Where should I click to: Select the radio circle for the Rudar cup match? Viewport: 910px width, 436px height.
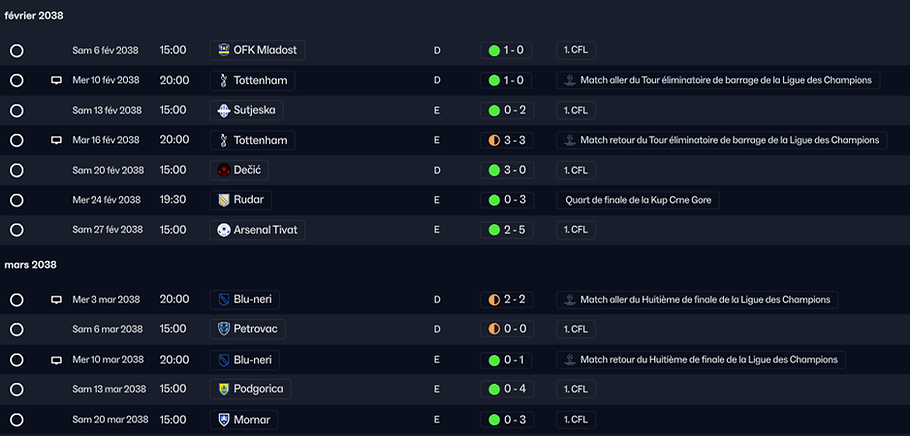click(x=17, y=200)
